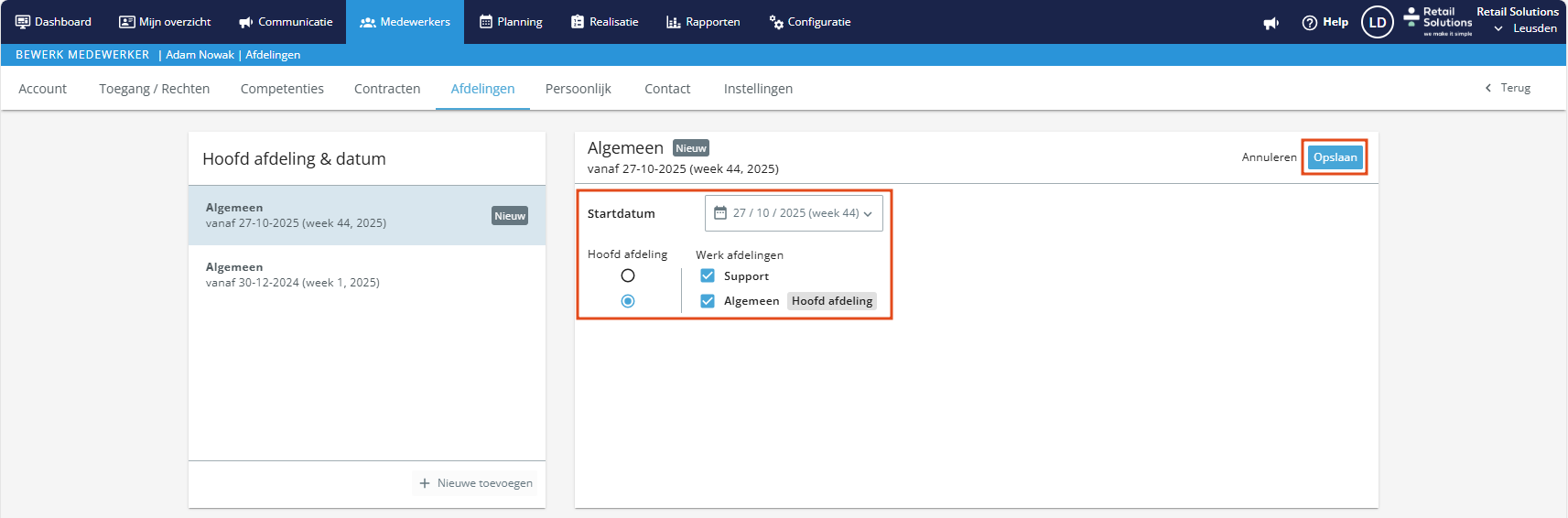This screenshot has width=1568, height=518.
Task: Click Nieuwe toevoegen to add department
Action: click(x=476, y=483)
